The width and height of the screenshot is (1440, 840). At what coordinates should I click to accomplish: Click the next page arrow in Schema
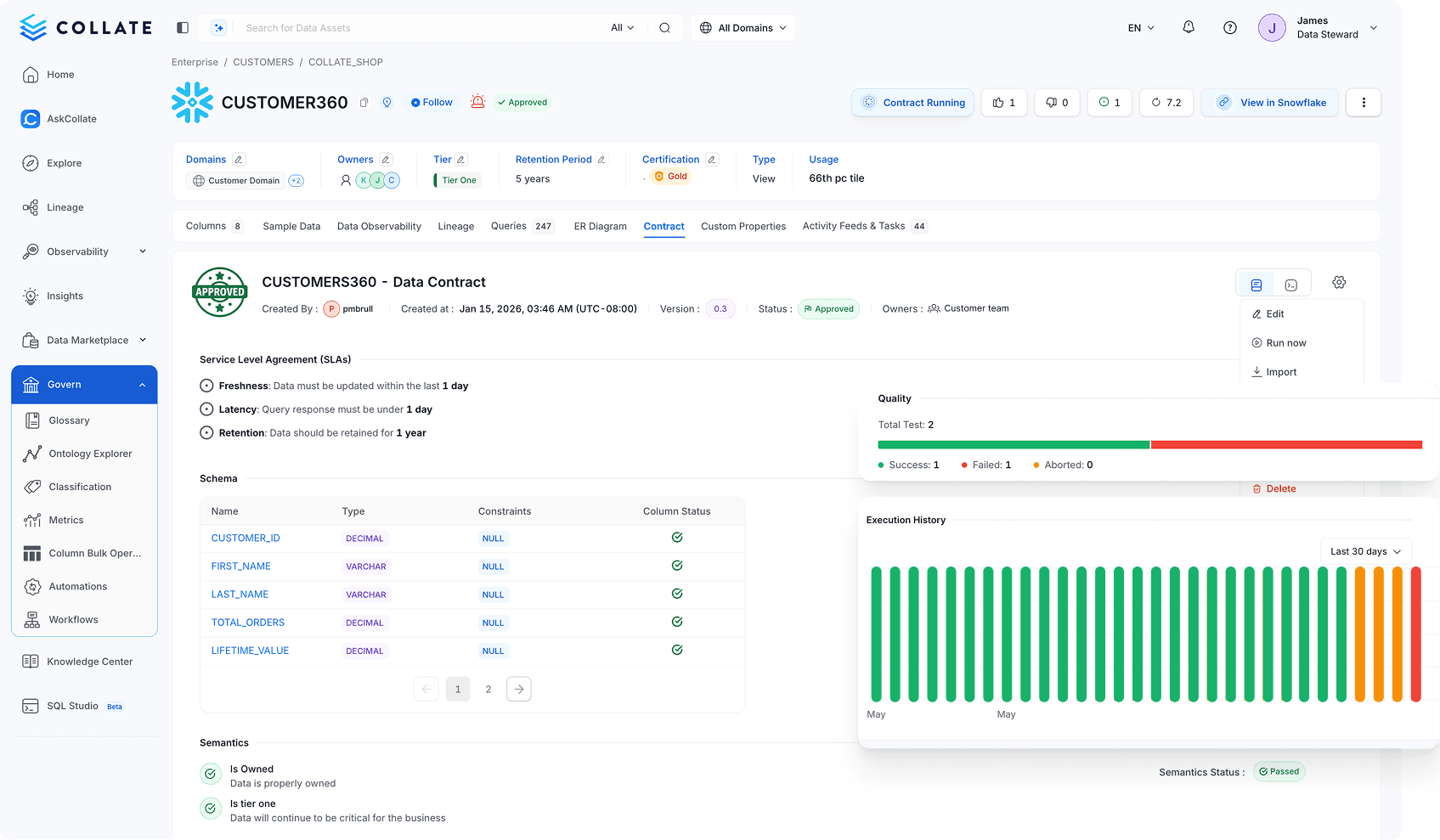pos(519,690)
